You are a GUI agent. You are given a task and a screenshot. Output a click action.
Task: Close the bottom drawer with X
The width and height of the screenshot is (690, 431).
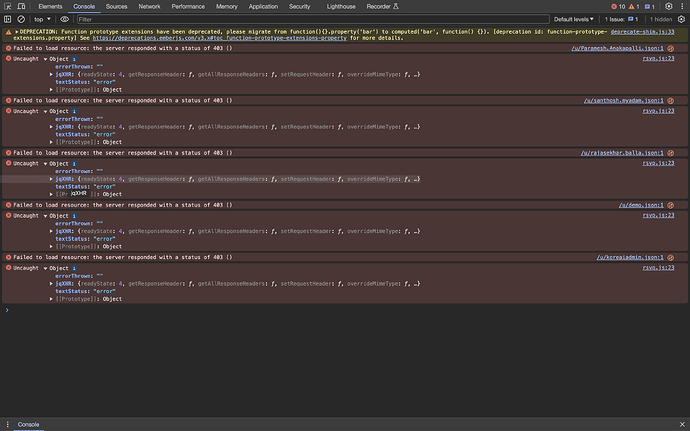click(x=682, y=424)
